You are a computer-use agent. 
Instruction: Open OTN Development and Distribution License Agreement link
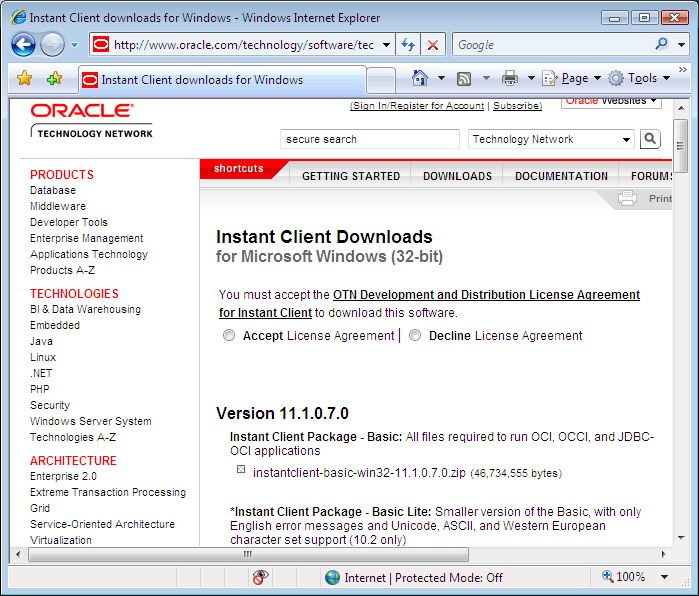click(486, 295)
